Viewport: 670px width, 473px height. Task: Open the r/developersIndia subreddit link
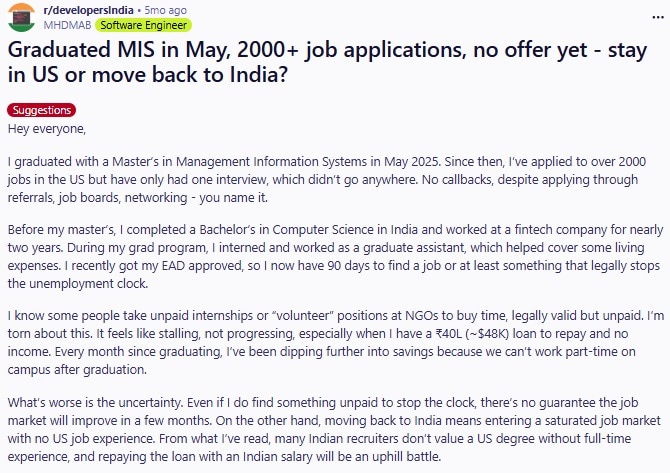click(85, 9)
